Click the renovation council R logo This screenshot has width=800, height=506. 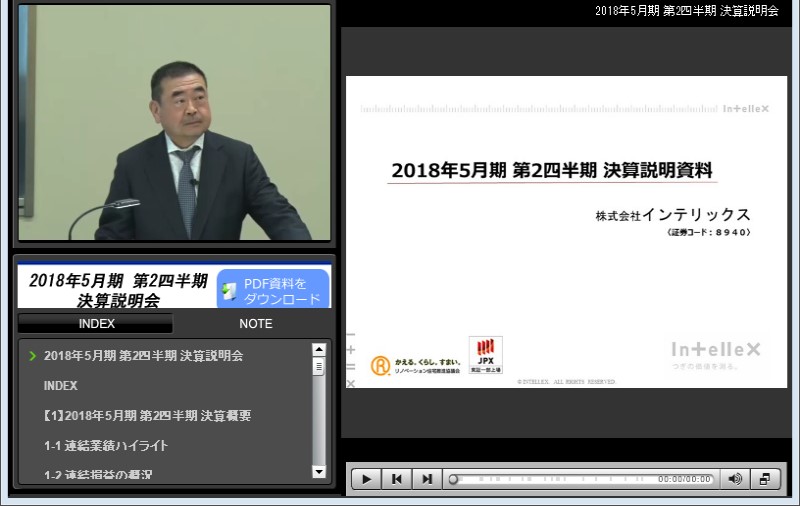tap(381, 365)
